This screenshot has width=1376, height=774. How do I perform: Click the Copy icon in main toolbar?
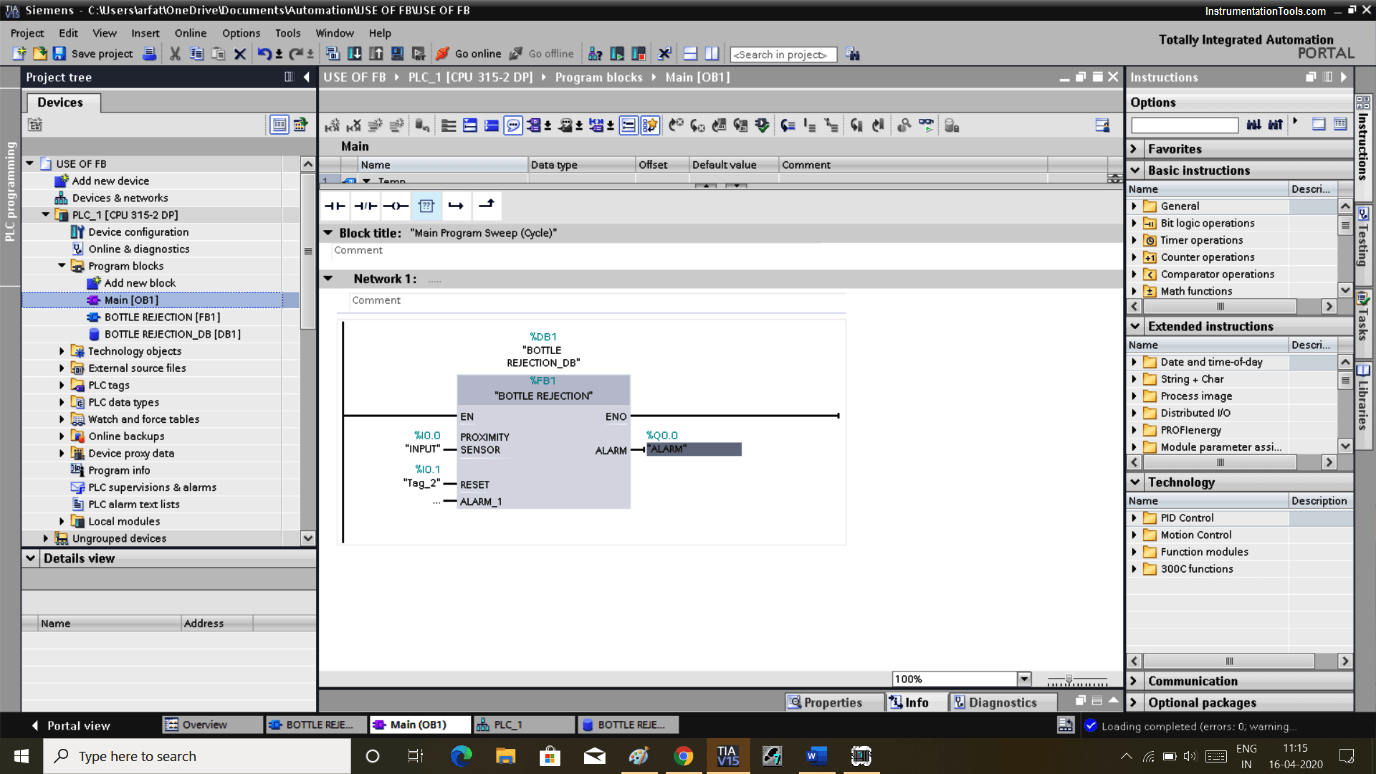click(x=197, y=54)
